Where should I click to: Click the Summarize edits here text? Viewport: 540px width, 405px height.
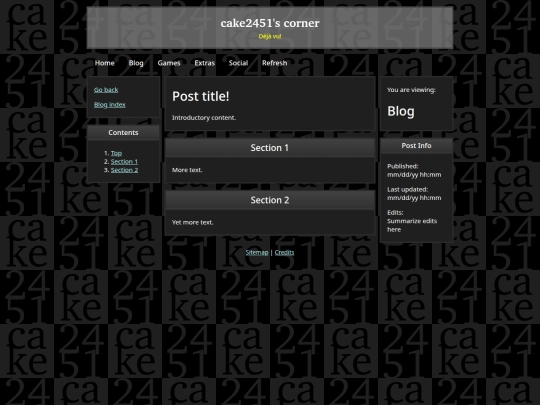412,225
